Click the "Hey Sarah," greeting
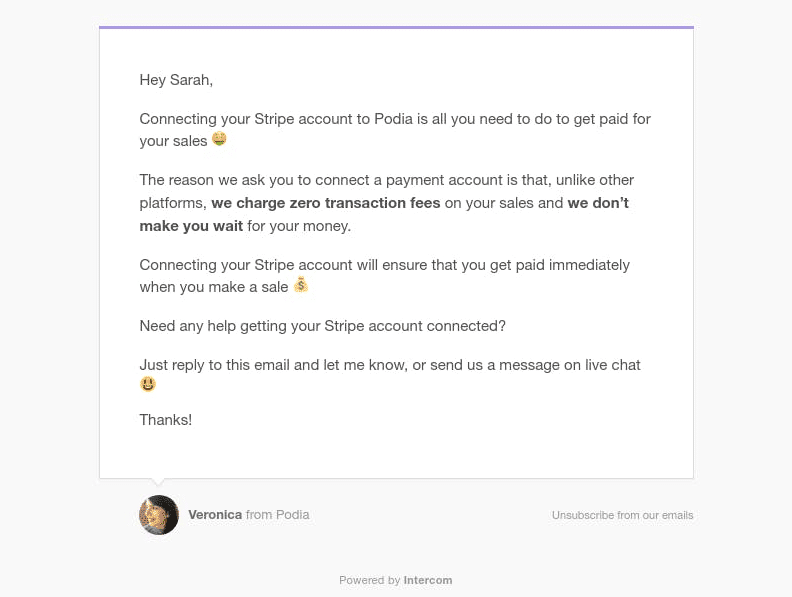 (176, 80)
